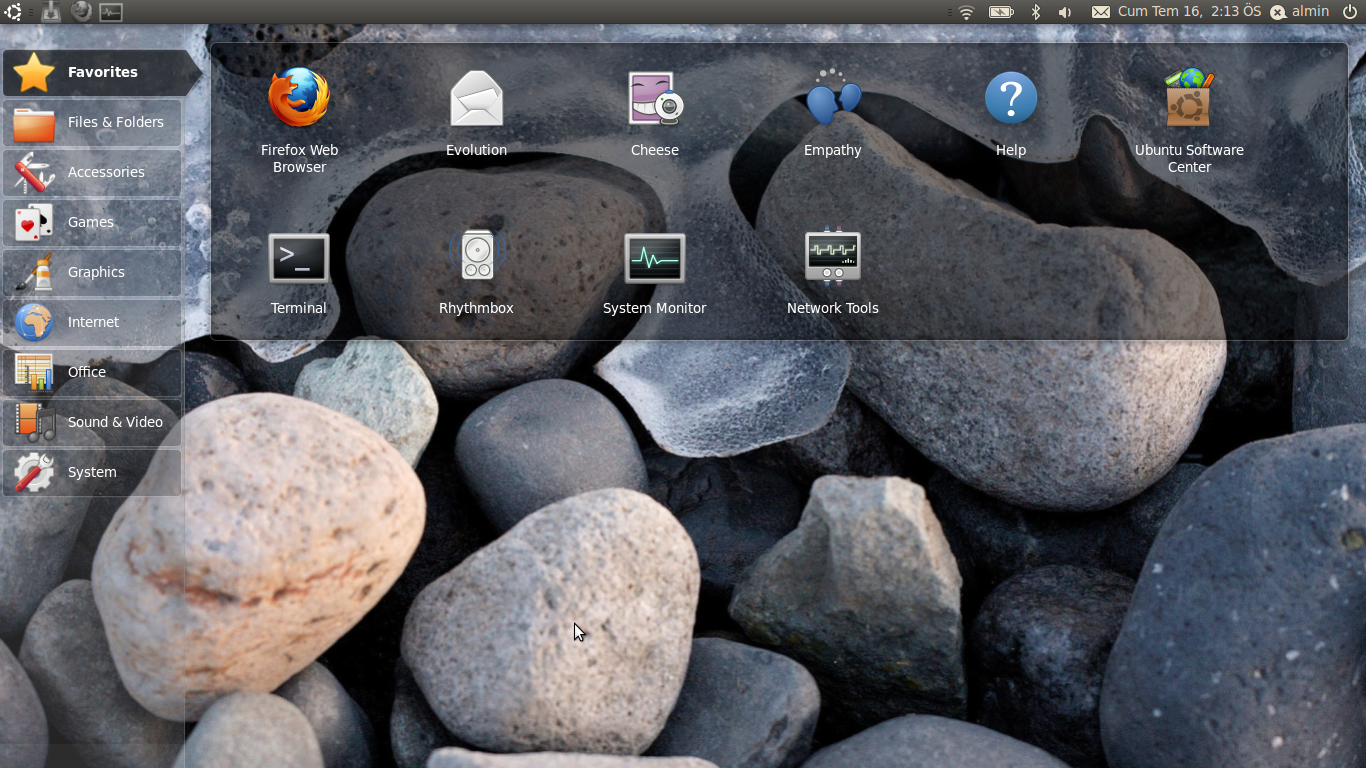Open the Graphics category

click(92, 272)
